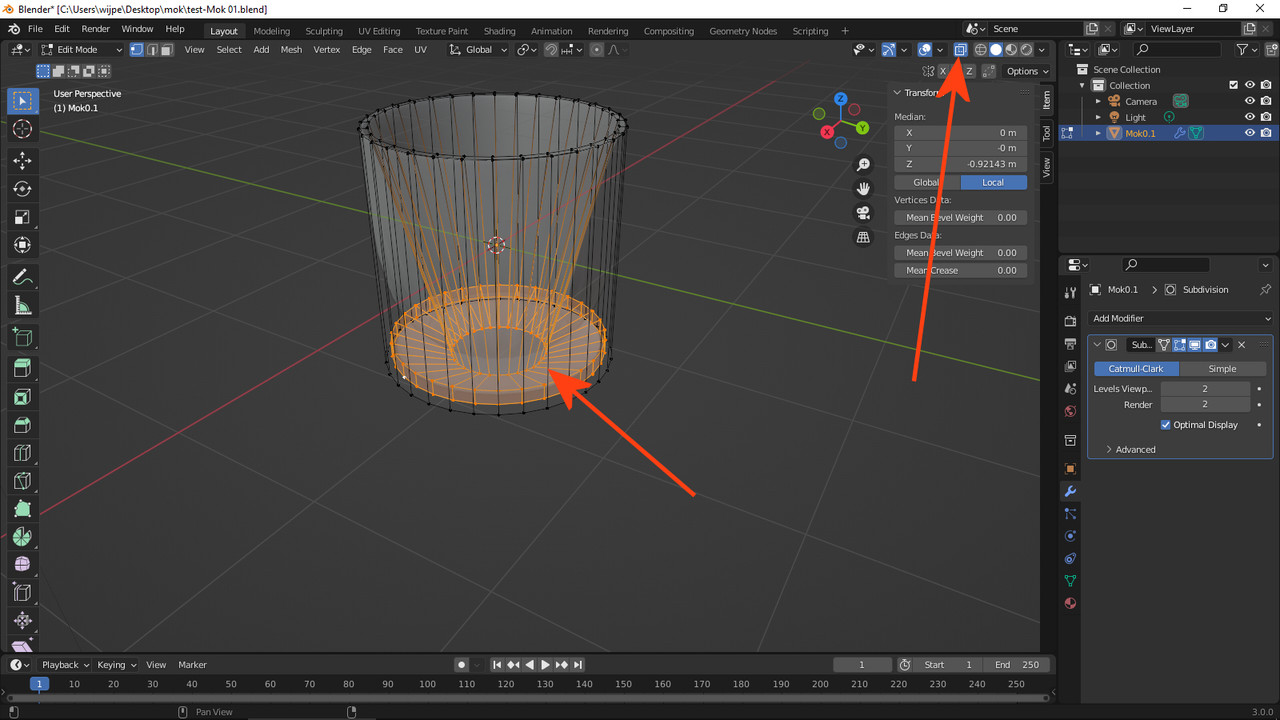Select the Transform tool
This screenshot has height=720, width=1280.
(23, 245)
